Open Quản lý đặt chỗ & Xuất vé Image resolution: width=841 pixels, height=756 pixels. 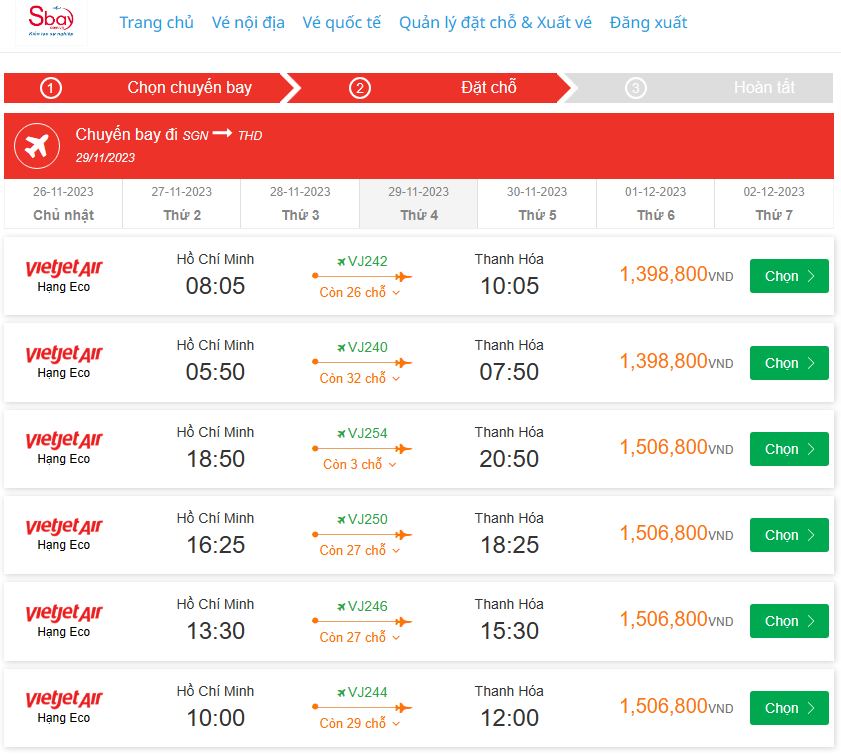(x=495, y=23)
